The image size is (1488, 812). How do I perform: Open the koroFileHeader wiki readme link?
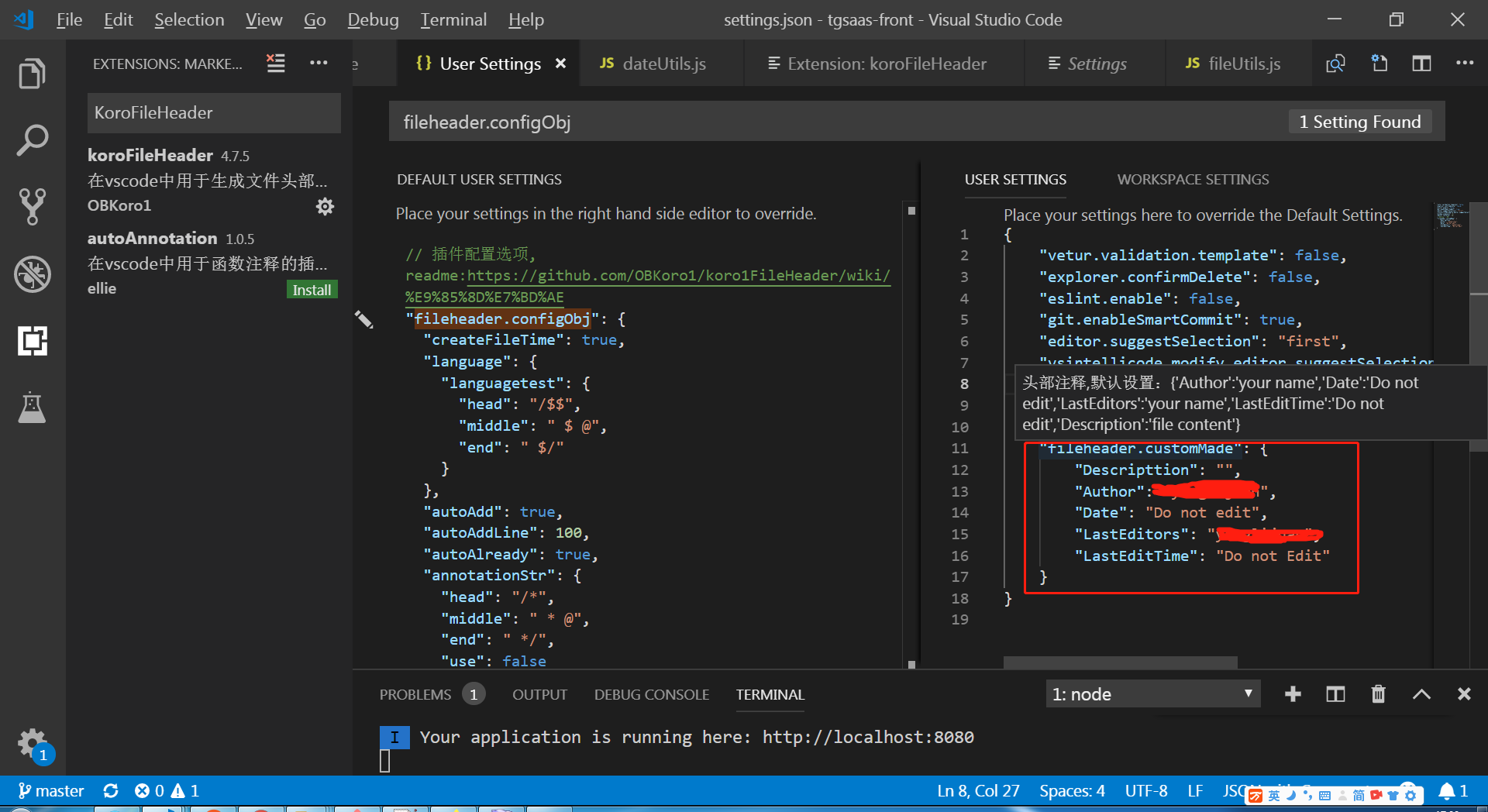click(x=678, y=276)
